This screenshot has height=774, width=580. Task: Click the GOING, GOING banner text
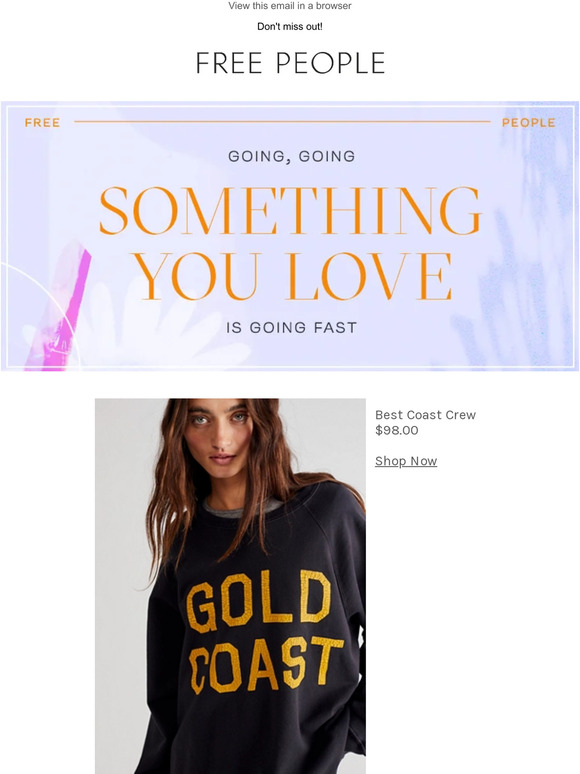tap(291, 156)
